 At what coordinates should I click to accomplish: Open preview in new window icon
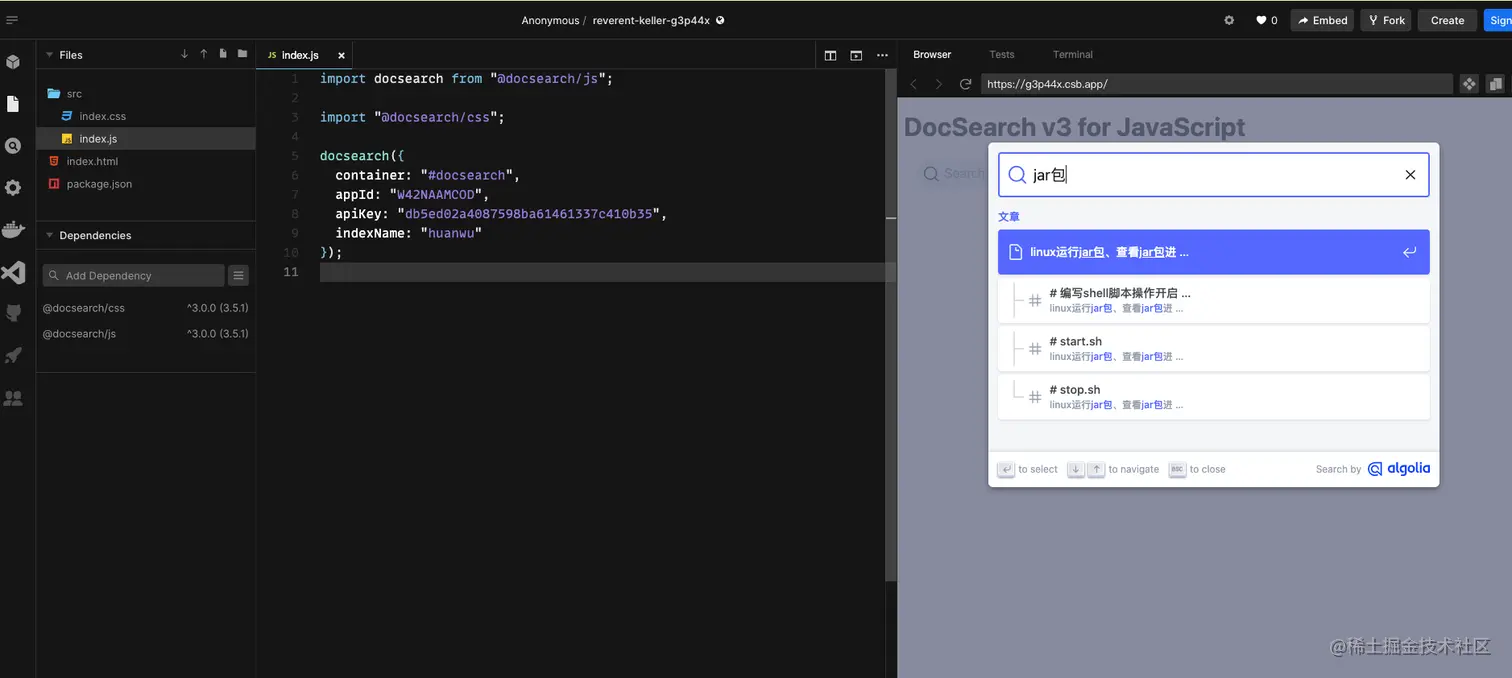point(1496,84)
